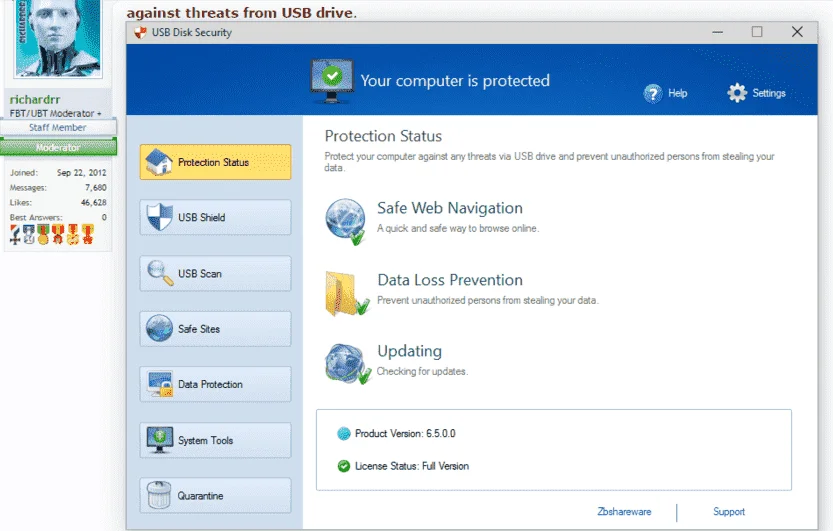Click the Help question mark icon
Viewport: 833px width, 531px height.
(653, 93)
